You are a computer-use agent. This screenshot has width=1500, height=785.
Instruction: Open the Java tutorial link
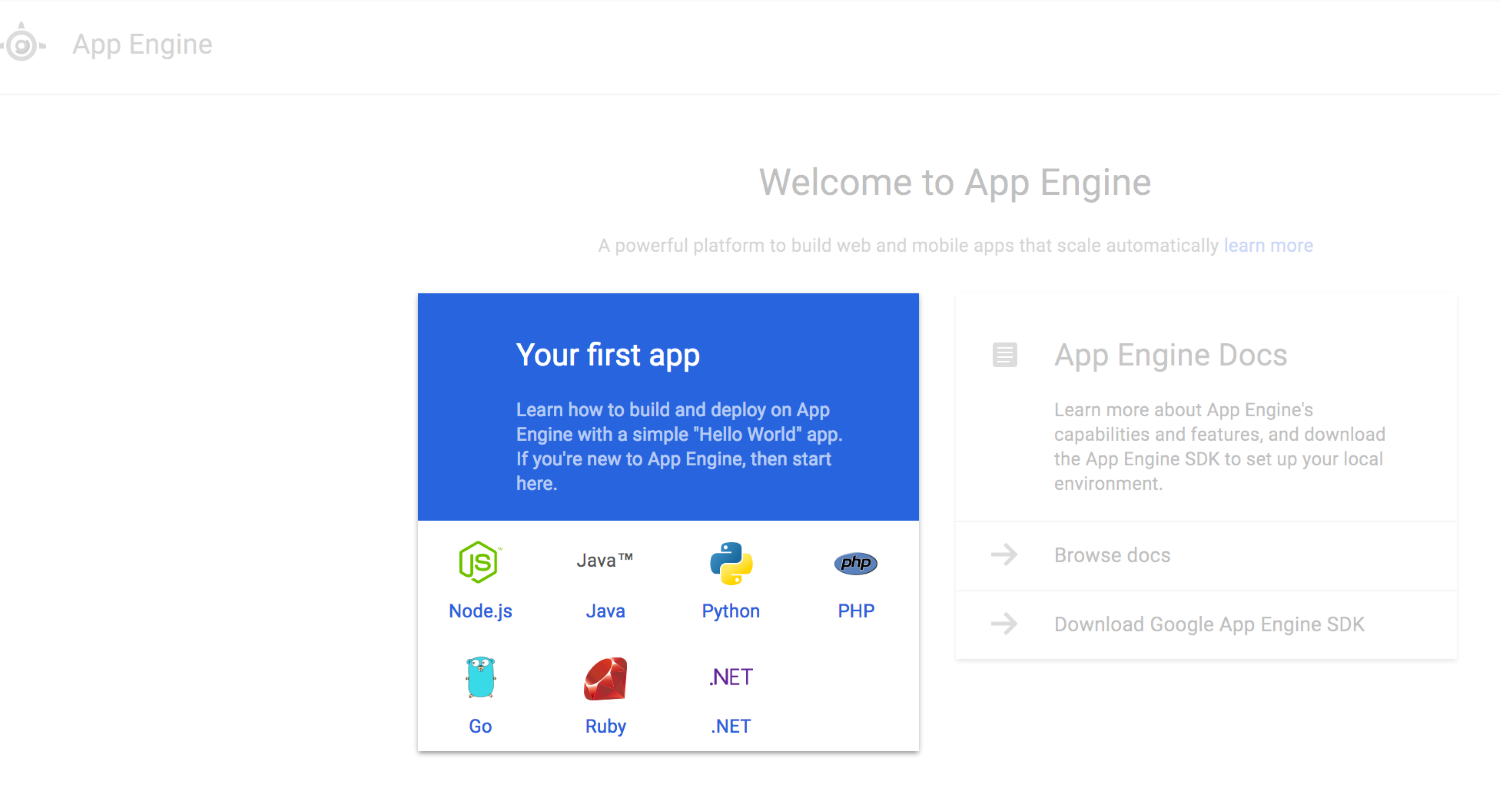tap(605, 611)
